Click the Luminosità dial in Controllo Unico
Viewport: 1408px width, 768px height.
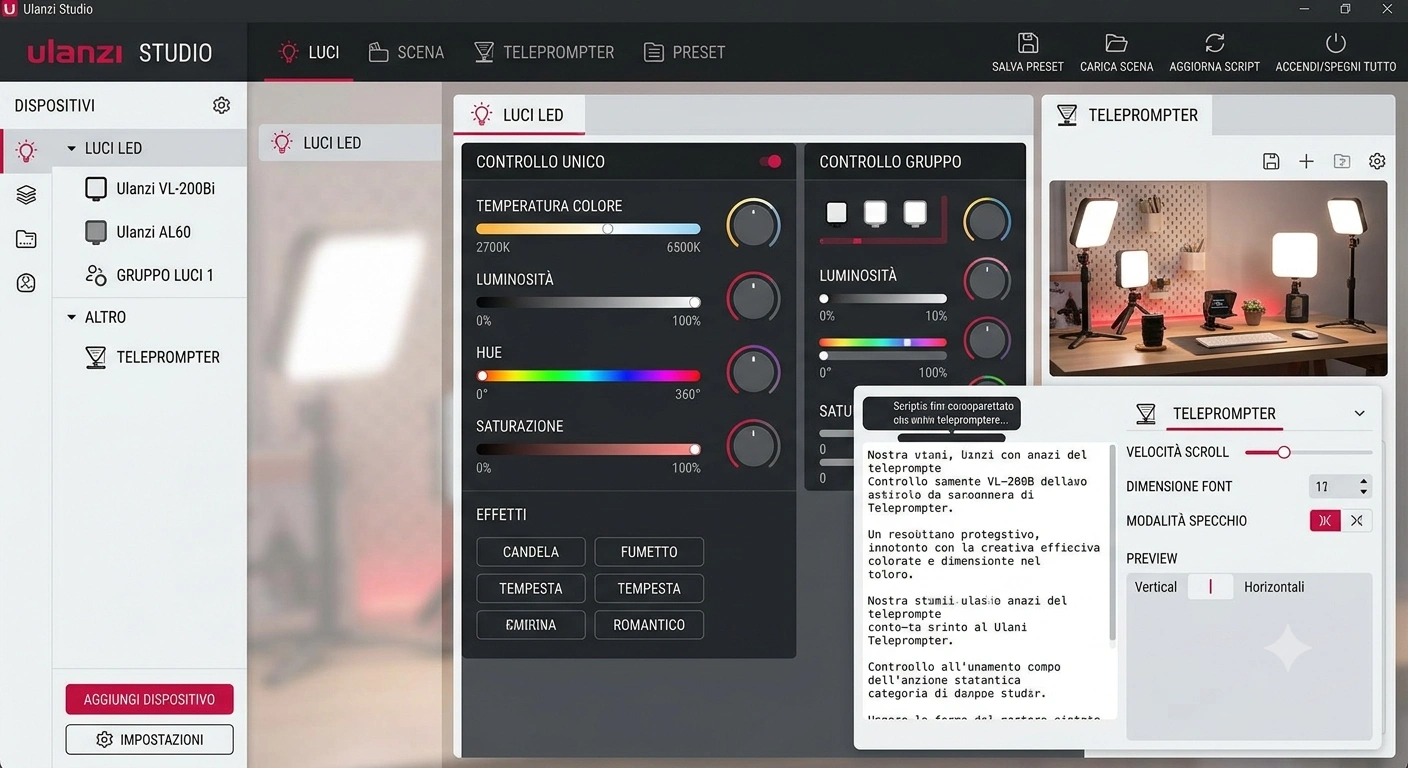tap(753, 297)
